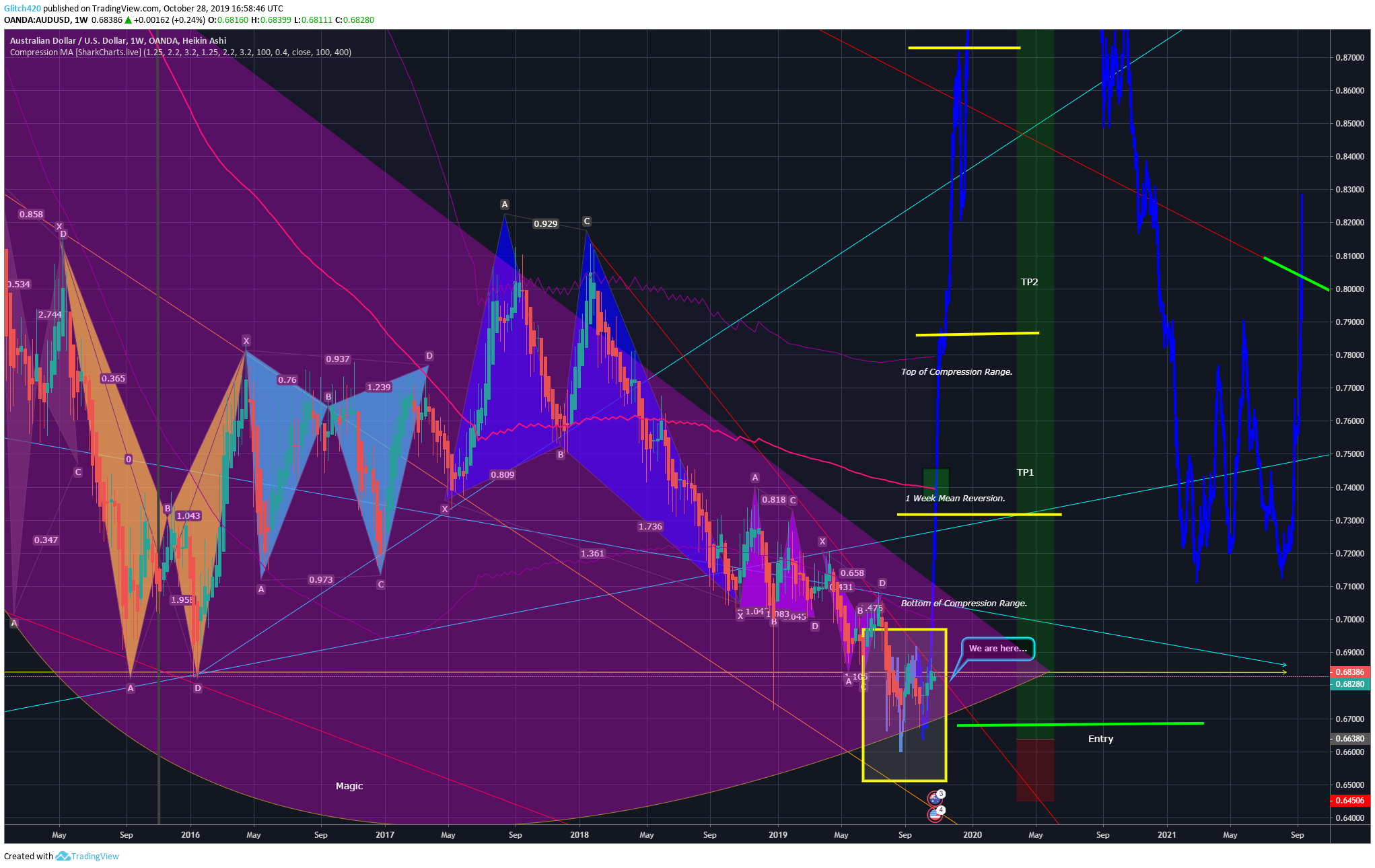
Task: Click the 0.929 ratio label between A and C
Action: point(546,224)
